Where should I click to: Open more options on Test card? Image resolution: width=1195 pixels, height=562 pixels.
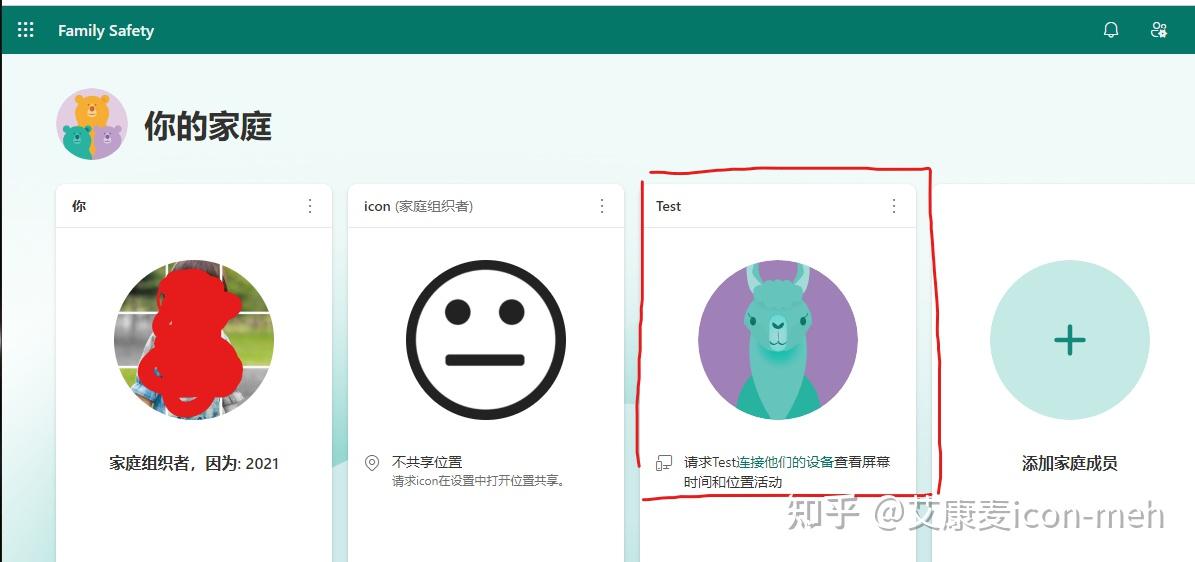click(894, 206)
